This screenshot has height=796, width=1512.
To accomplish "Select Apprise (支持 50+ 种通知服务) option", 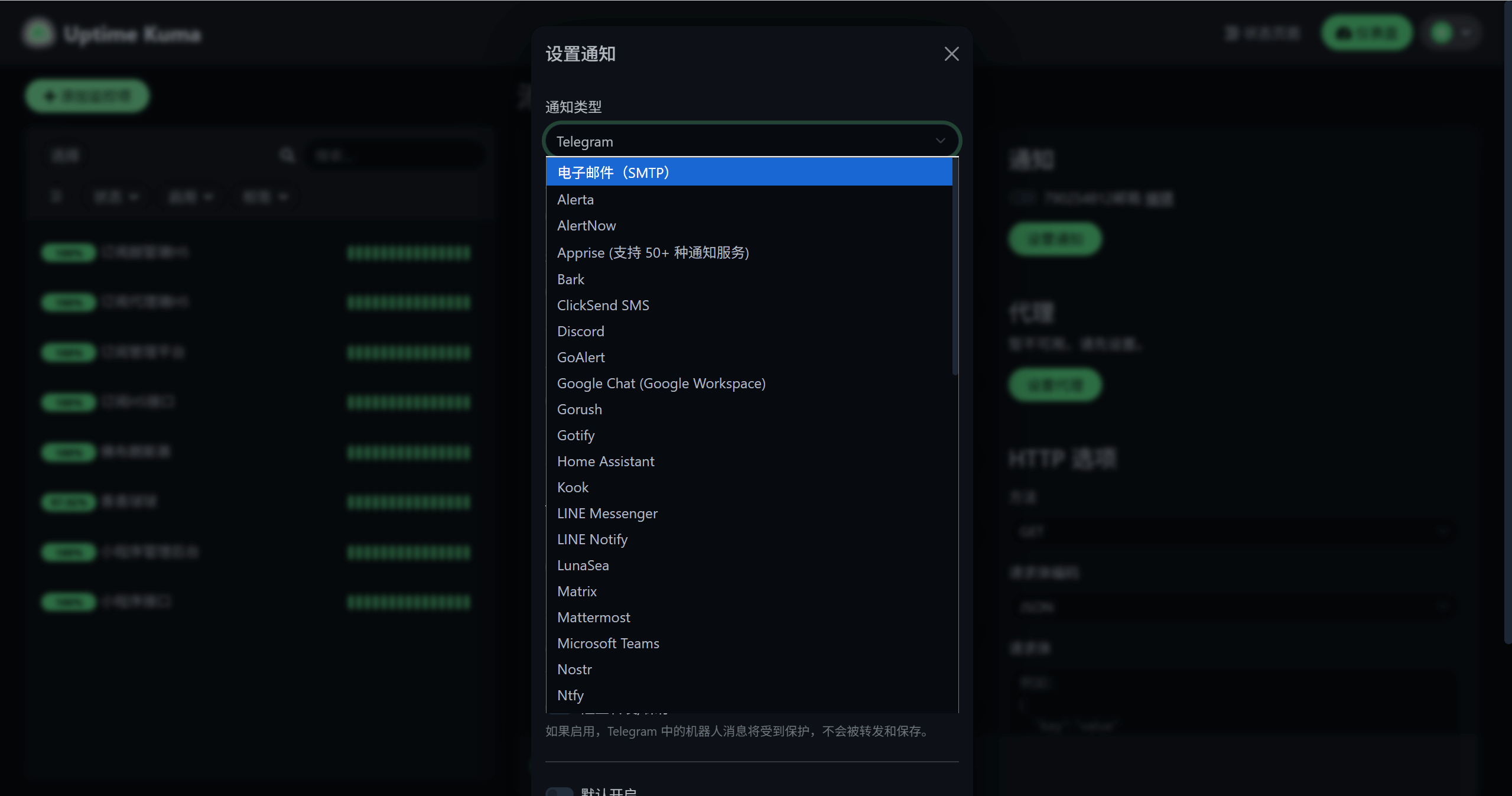I will 652,252.
